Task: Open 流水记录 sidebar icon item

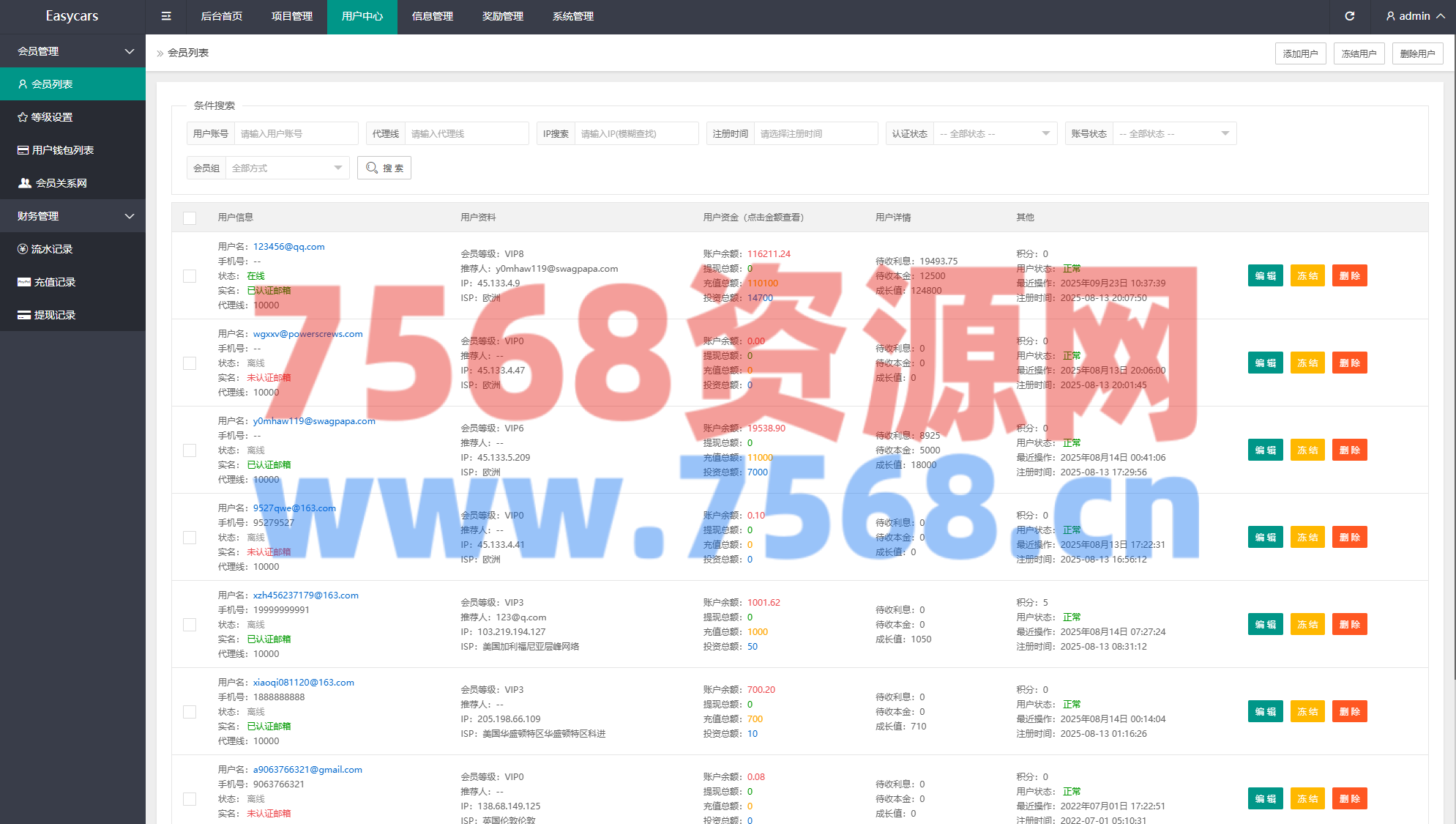Action: (x=51, y=249)
